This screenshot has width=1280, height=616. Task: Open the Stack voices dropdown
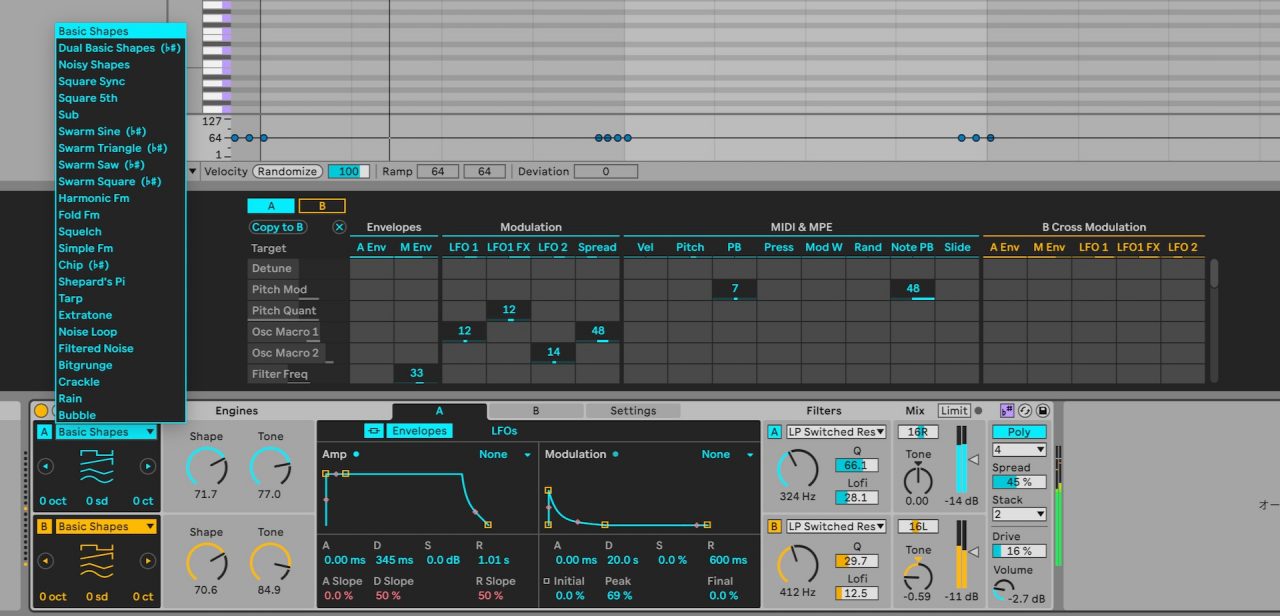point(1019,514)
